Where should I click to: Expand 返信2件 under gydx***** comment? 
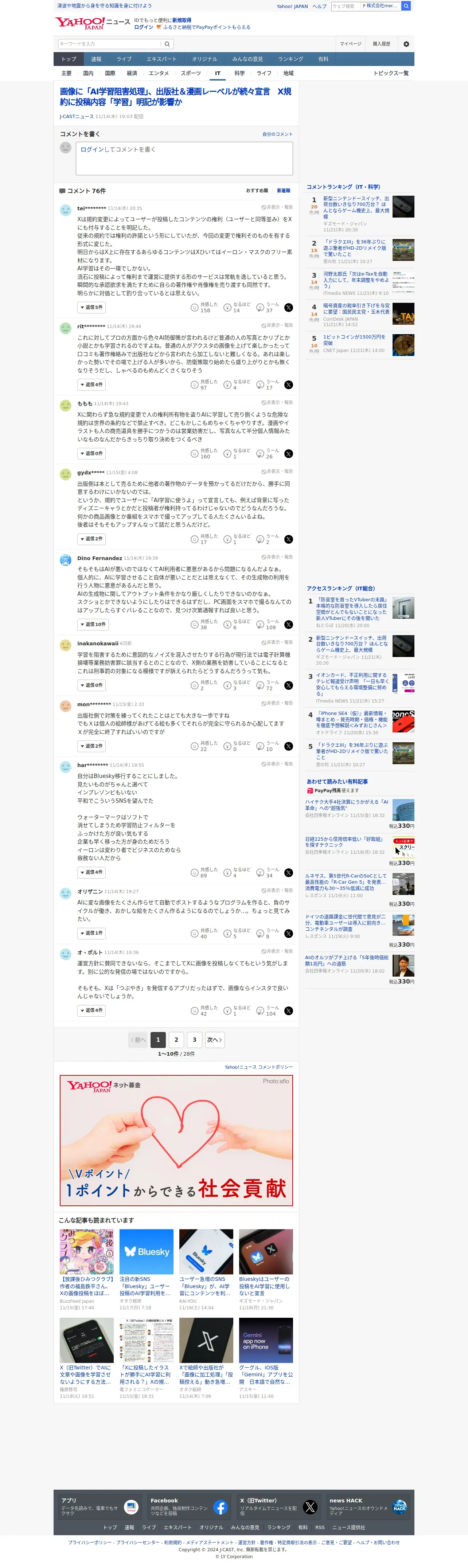tap(91, 539)
